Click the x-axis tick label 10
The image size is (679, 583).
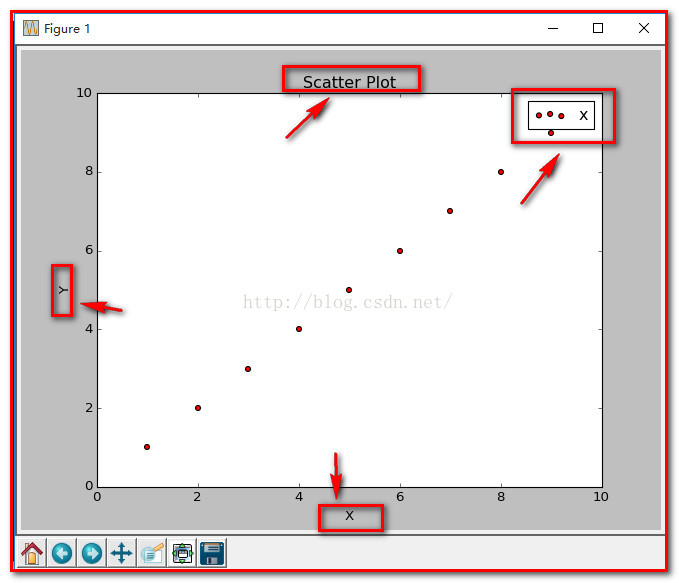tap(601, 497)
